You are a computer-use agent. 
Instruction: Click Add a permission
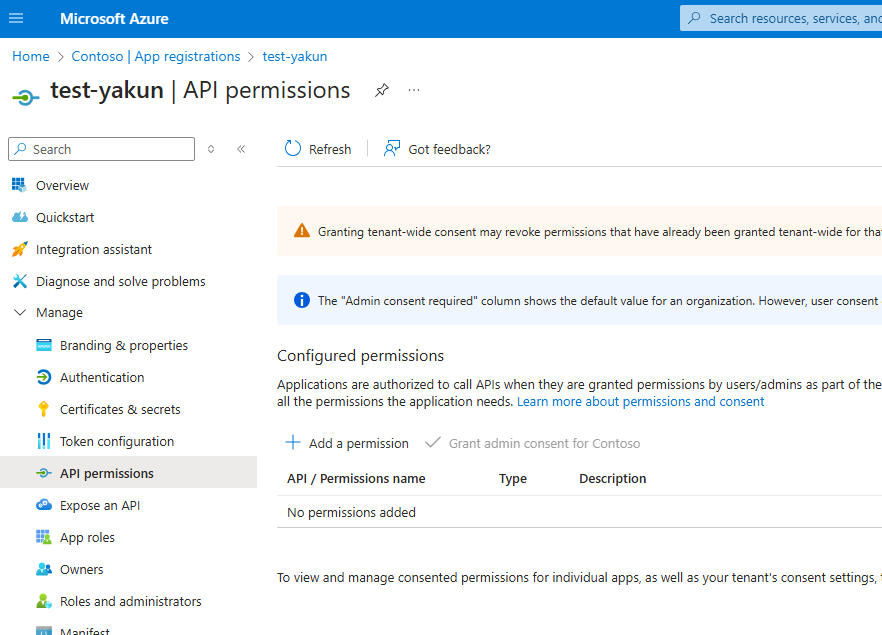point(359,444)
